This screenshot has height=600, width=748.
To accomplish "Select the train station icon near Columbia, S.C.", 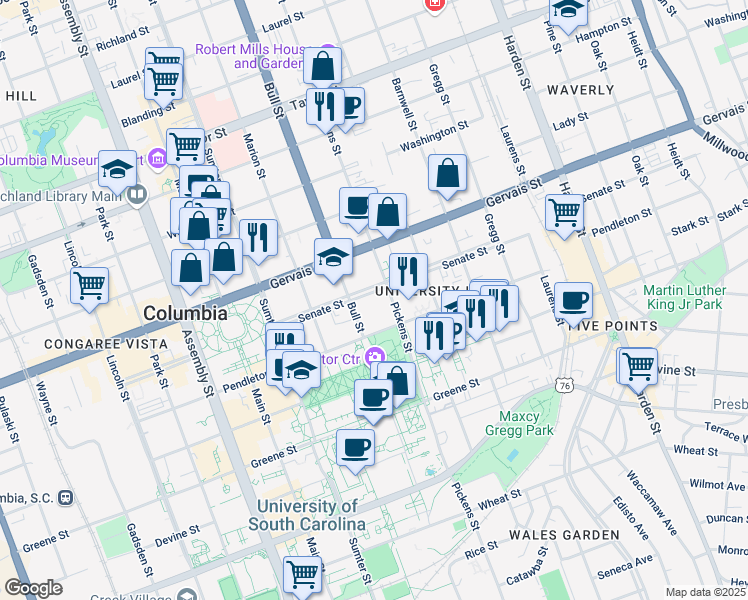I will point(65,498).
